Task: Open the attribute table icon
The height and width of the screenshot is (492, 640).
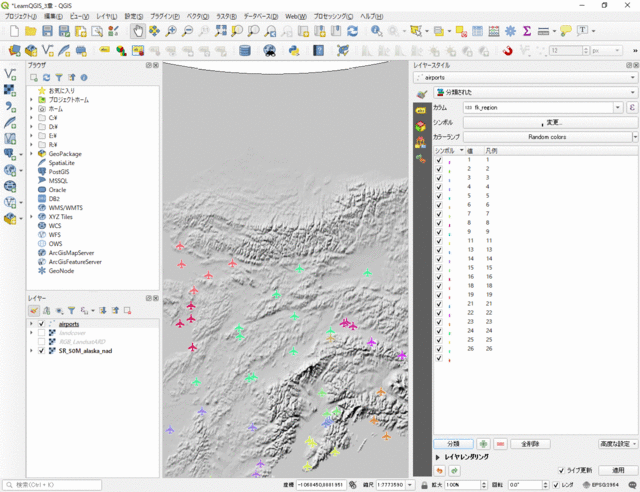Action: pos(477,31)
